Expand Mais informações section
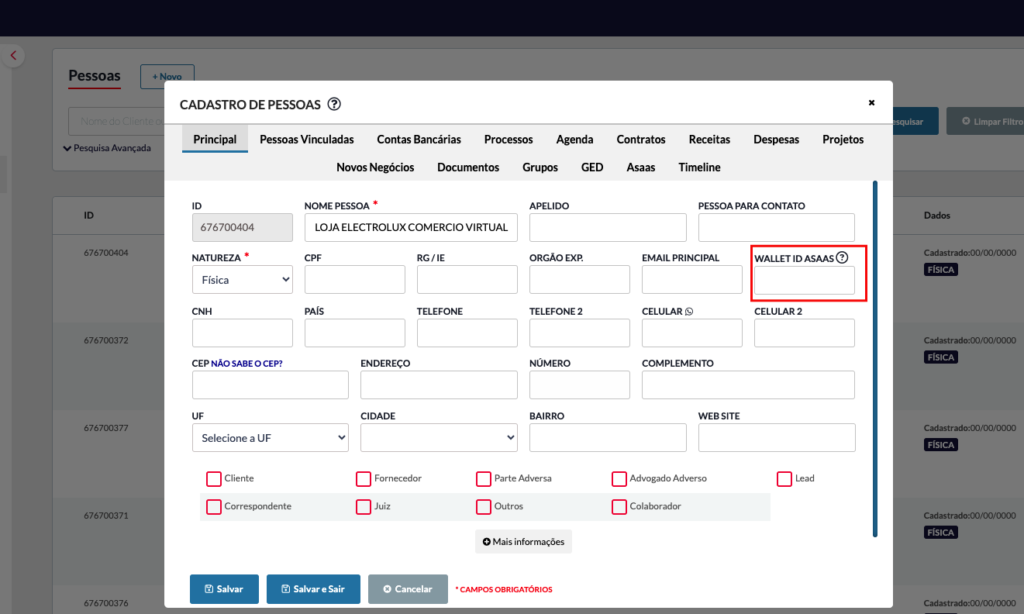The image size is (1024, 614). point(523,541)
